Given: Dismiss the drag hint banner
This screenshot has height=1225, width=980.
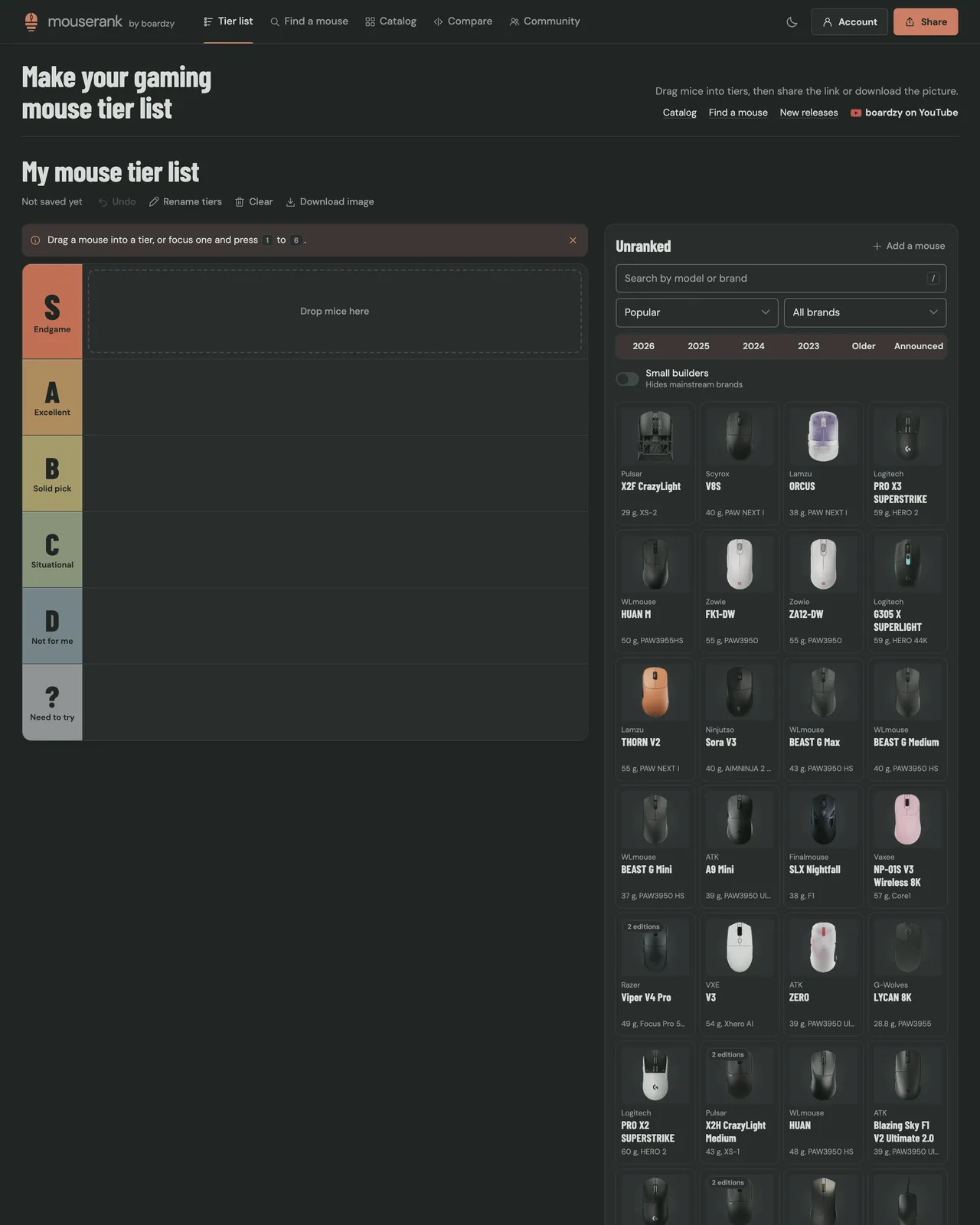Looking at the screenshot, I should 573,240.
